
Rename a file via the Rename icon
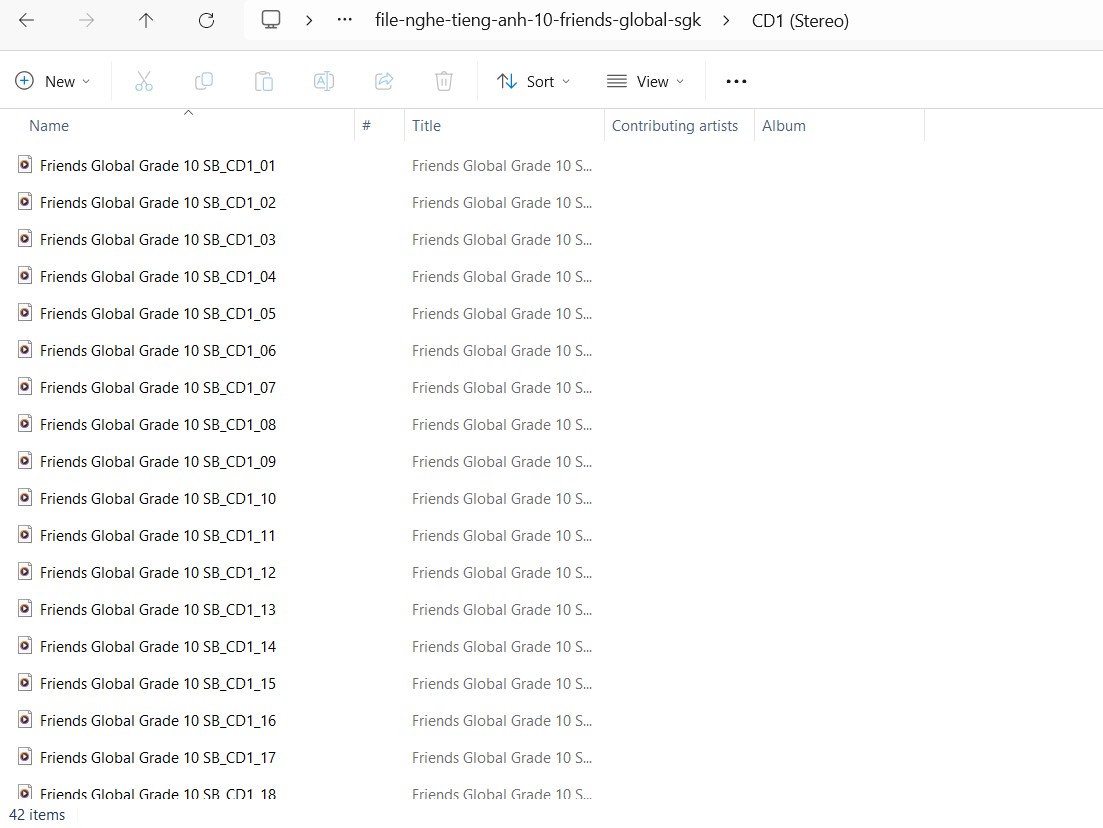point(323,81)
